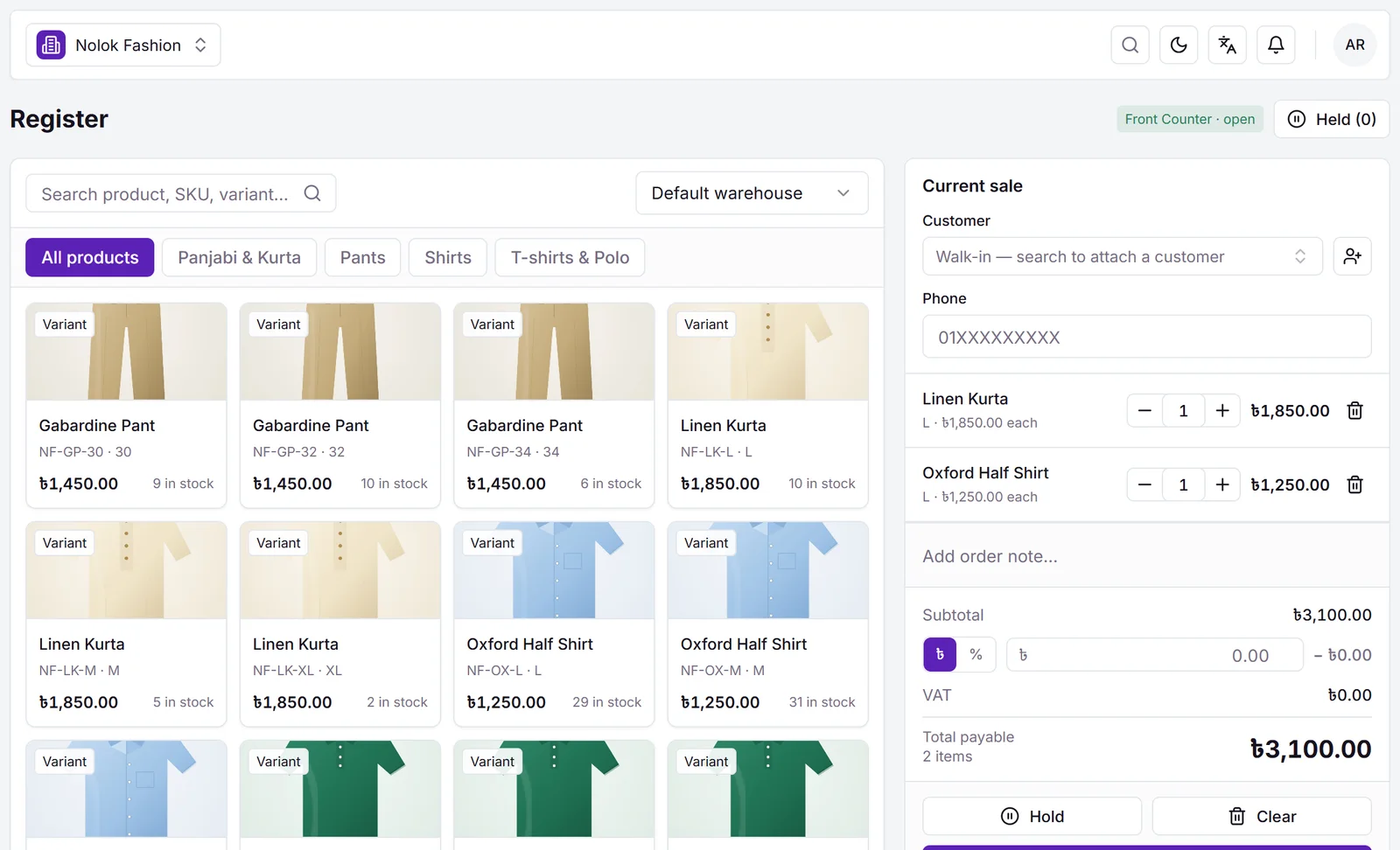This screenshot has width=1400, height=850.
Task: Switch discount type to percent
Action: [x=976, y=654]
